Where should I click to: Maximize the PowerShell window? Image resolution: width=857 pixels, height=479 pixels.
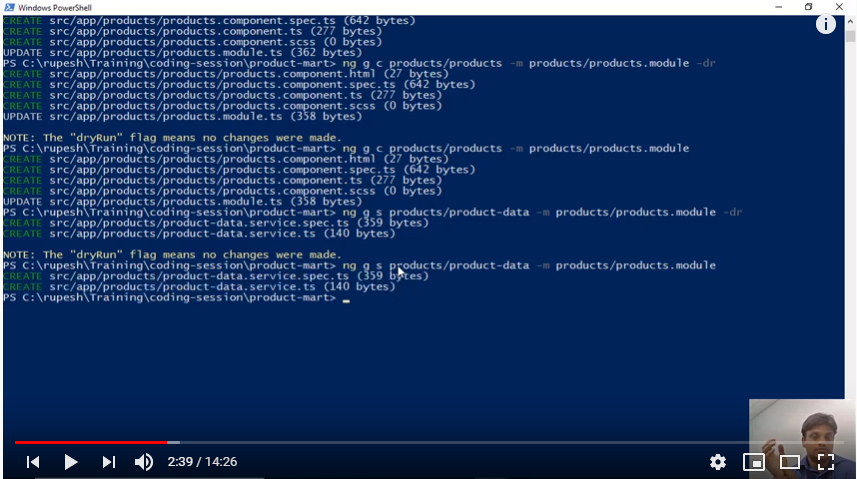808,7
